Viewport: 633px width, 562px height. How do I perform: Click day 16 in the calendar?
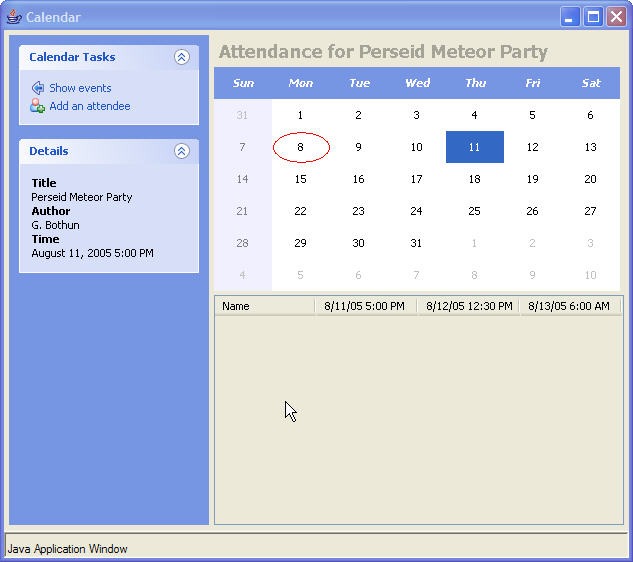(x=358, y=179)
